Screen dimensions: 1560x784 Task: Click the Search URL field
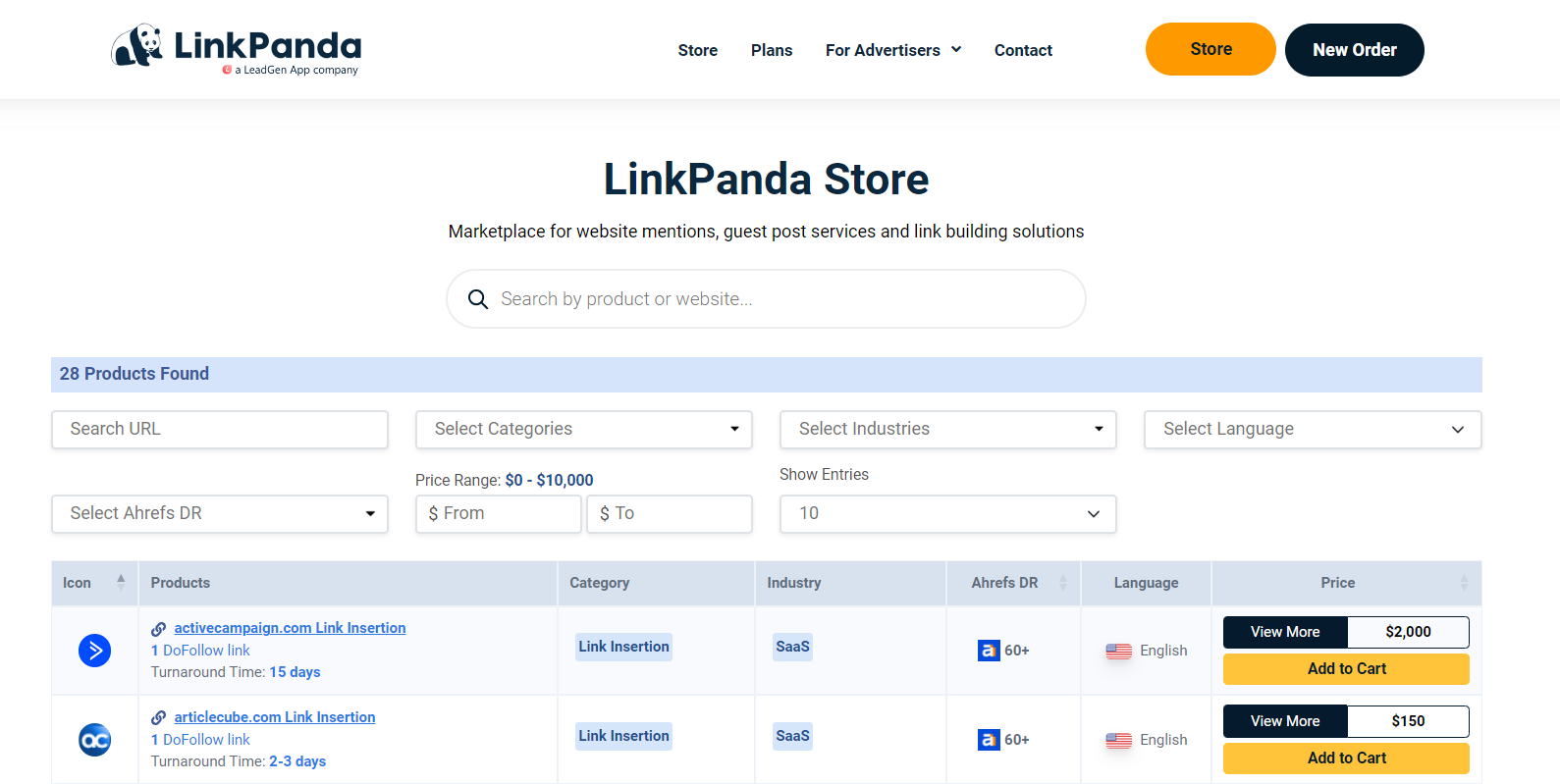tap(220, 430)
